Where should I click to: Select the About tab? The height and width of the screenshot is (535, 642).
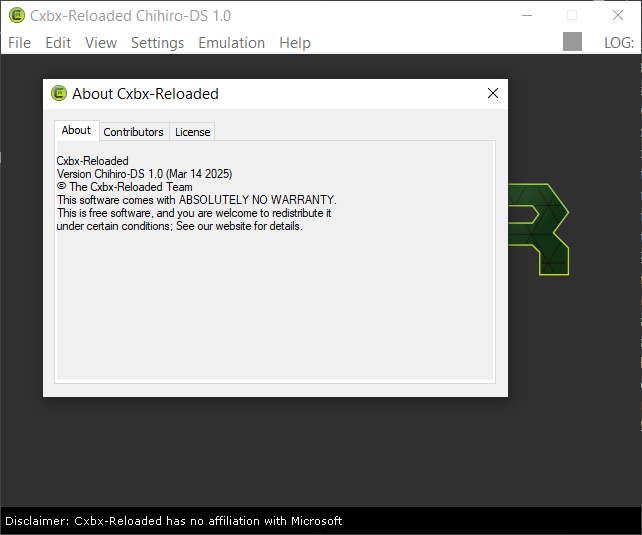[77, 130]
